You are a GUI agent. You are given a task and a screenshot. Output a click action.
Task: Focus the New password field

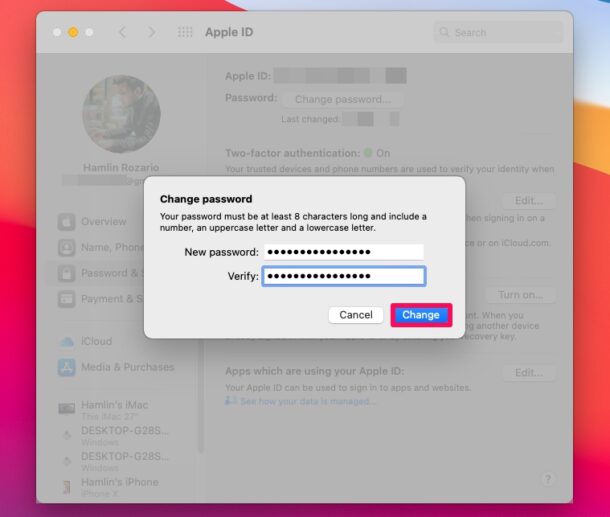(x=344, y=252)
